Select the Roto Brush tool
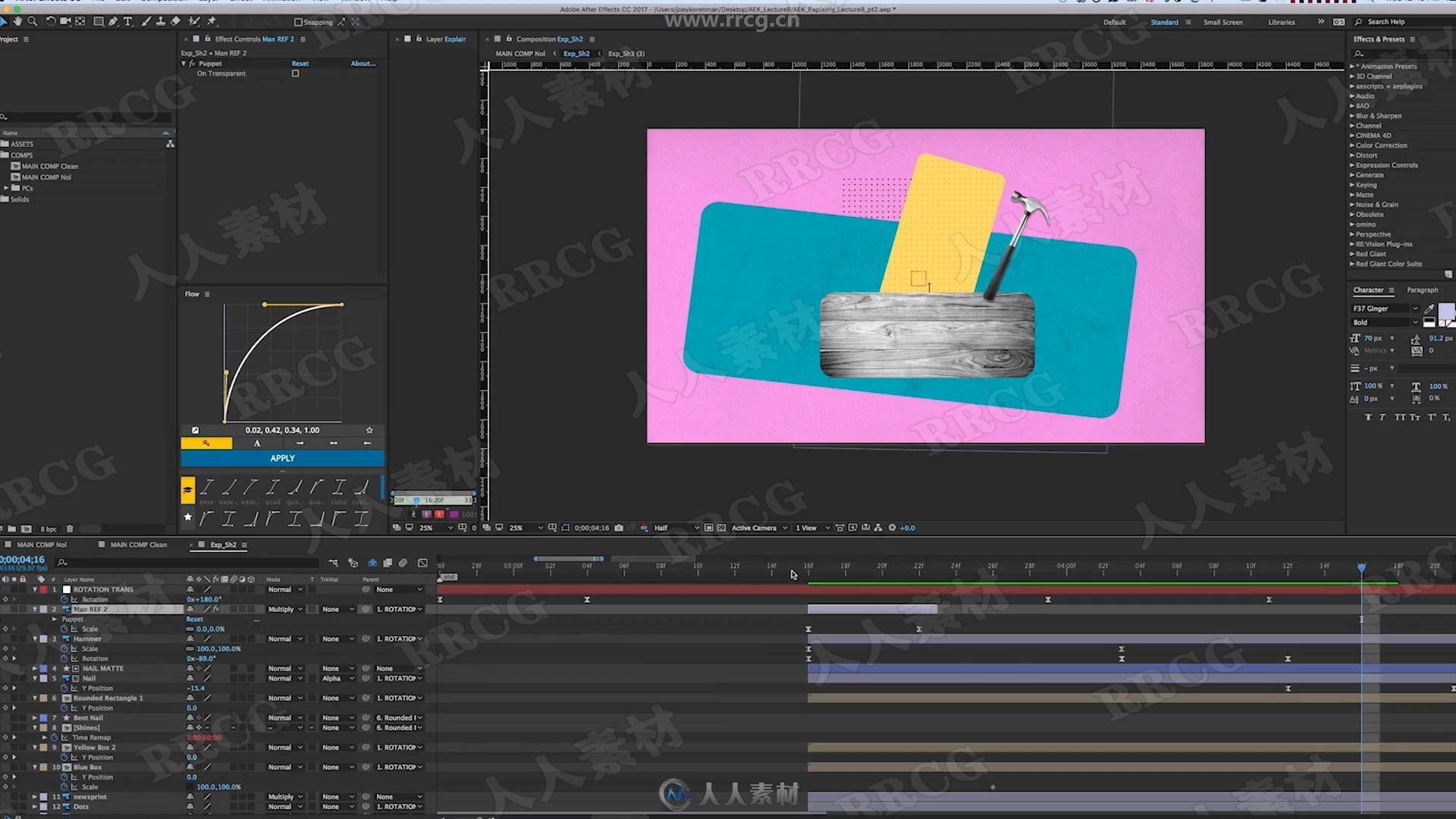1456x819 pixels. pos(194,21)
